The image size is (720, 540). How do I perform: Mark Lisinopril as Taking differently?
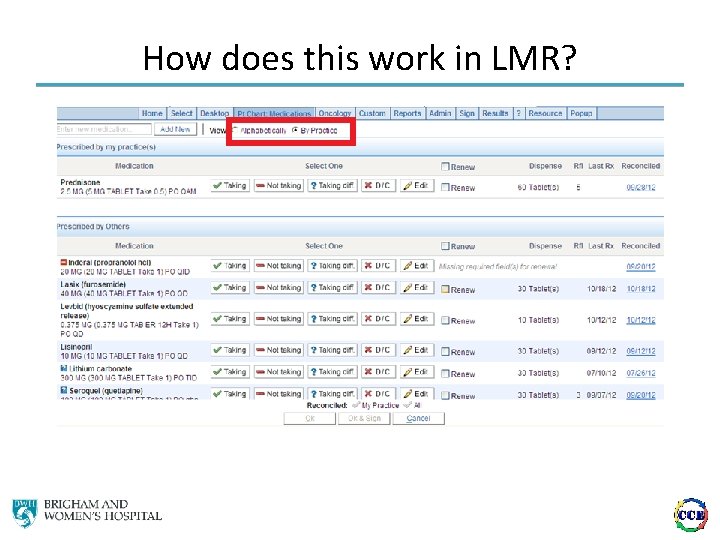click(x=332, y=350)
